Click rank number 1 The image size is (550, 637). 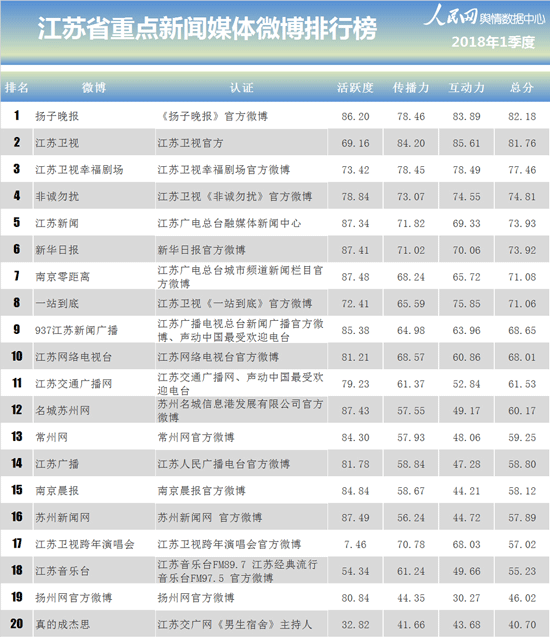pyautogui.click(x=17, y=116)
